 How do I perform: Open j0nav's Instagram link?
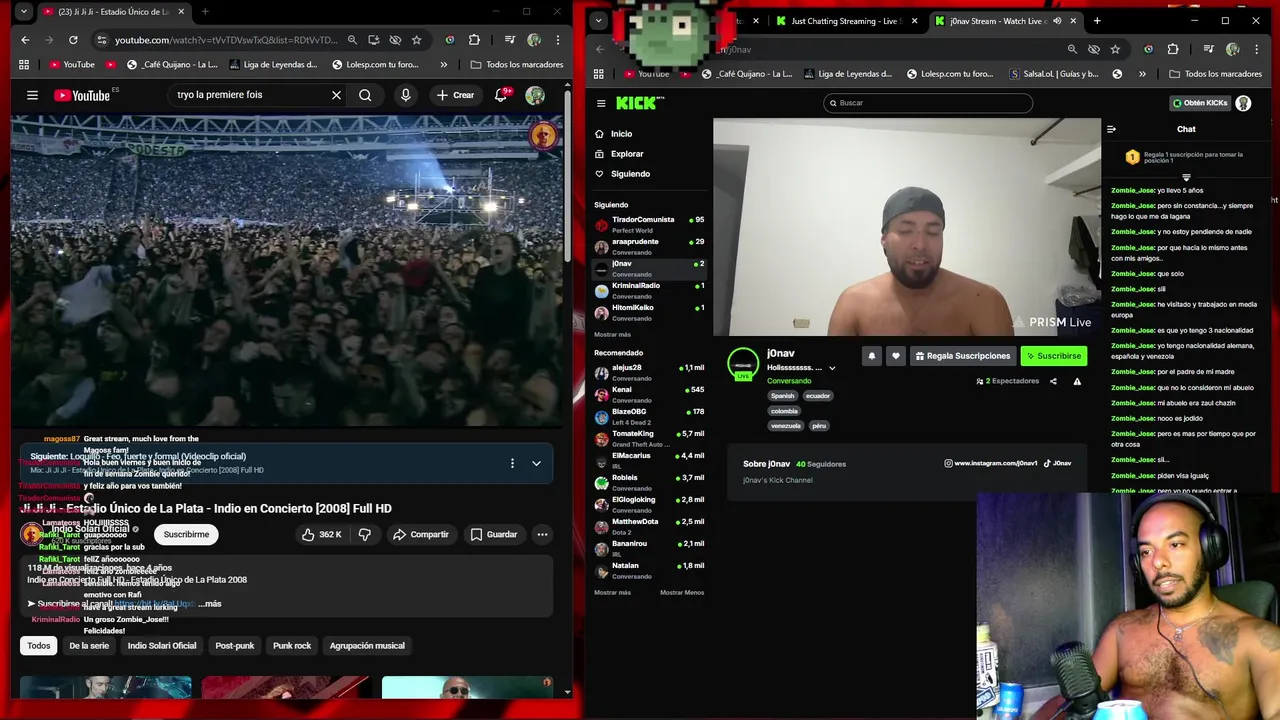(x=990, y=463)
